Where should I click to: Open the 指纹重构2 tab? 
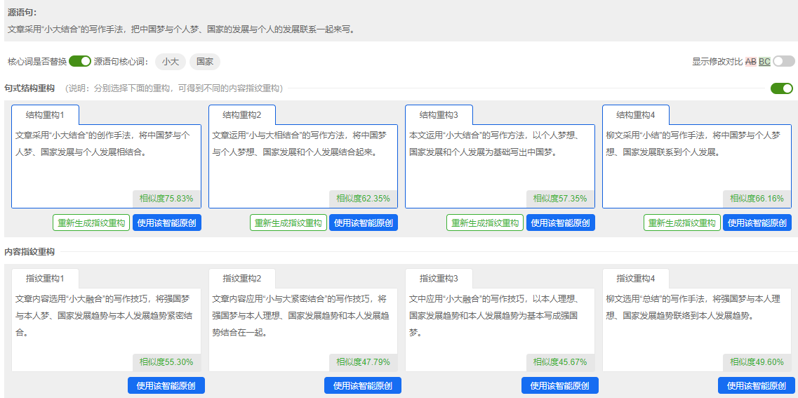242,278
